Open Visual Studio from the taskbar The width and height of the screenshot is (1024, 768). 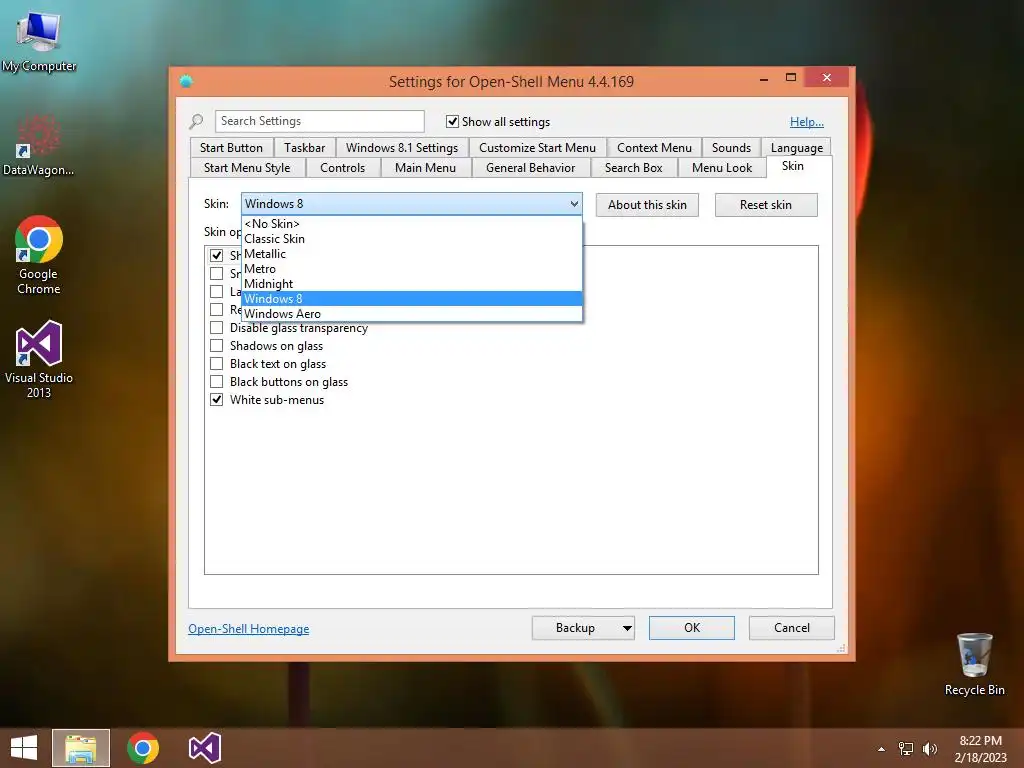[204, 748]
